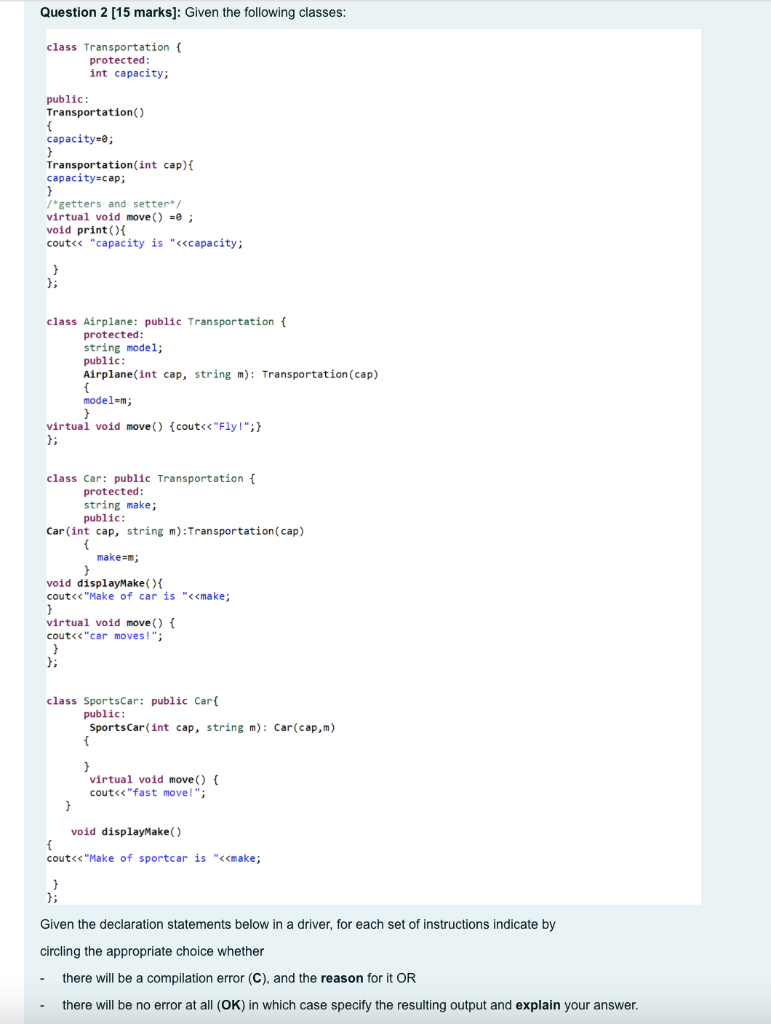
Task: Click the 'public:' label below 'int capacity;'
Action: (68, 99)
